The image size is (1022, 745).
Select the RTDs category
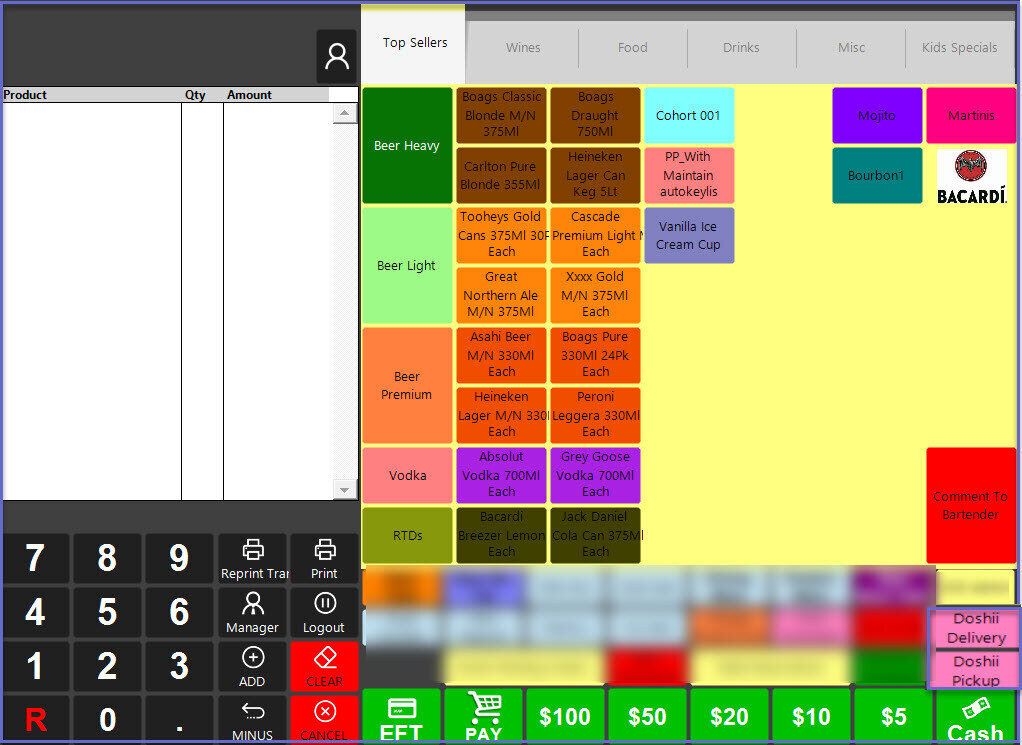[x=407, y=535]
